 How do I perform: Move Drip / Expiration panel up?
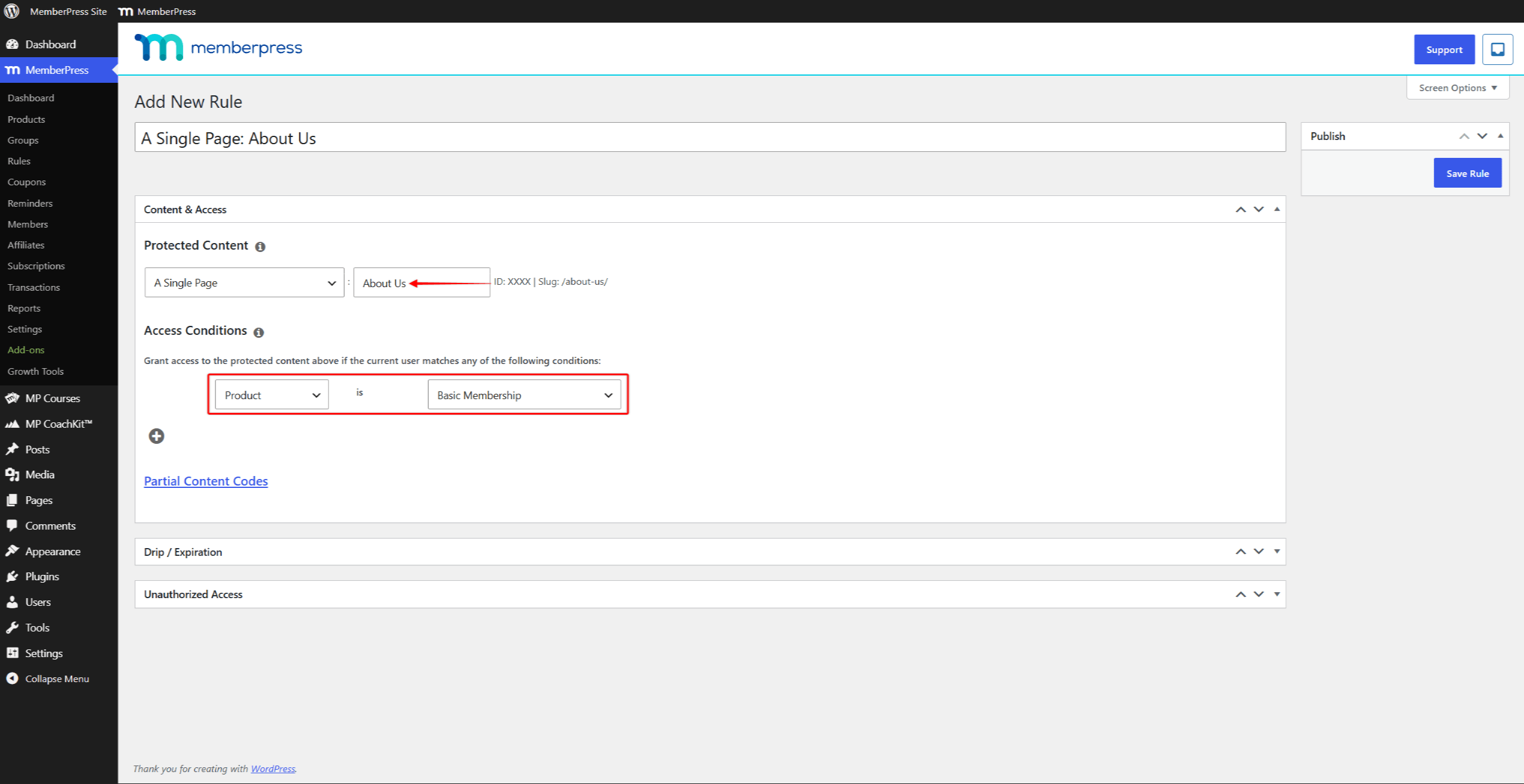tap(1241, 552)
